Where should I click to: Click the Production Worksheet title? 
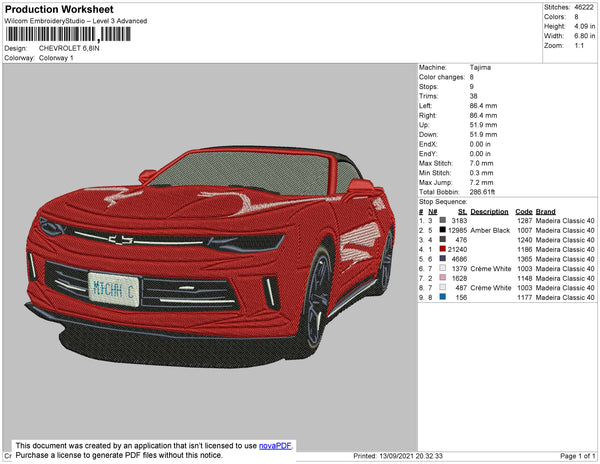[59, 8]
